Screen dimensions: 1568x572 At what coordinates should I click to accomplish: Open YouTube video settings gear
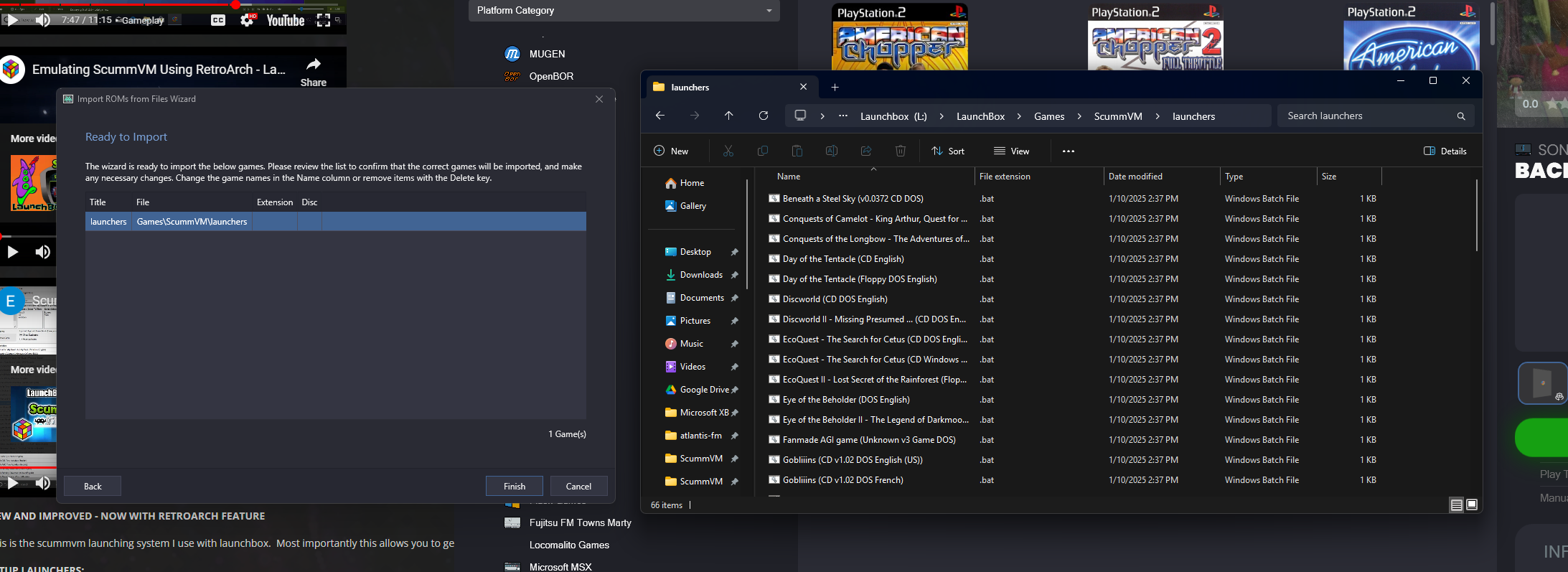tap(247, 20)
